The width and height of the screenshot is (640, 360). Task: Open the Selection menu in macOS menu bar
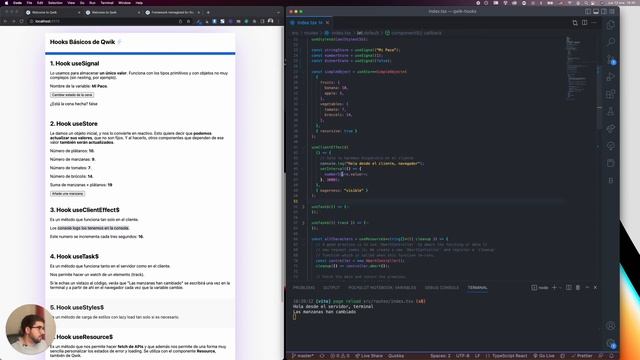[x=55, y=3]
